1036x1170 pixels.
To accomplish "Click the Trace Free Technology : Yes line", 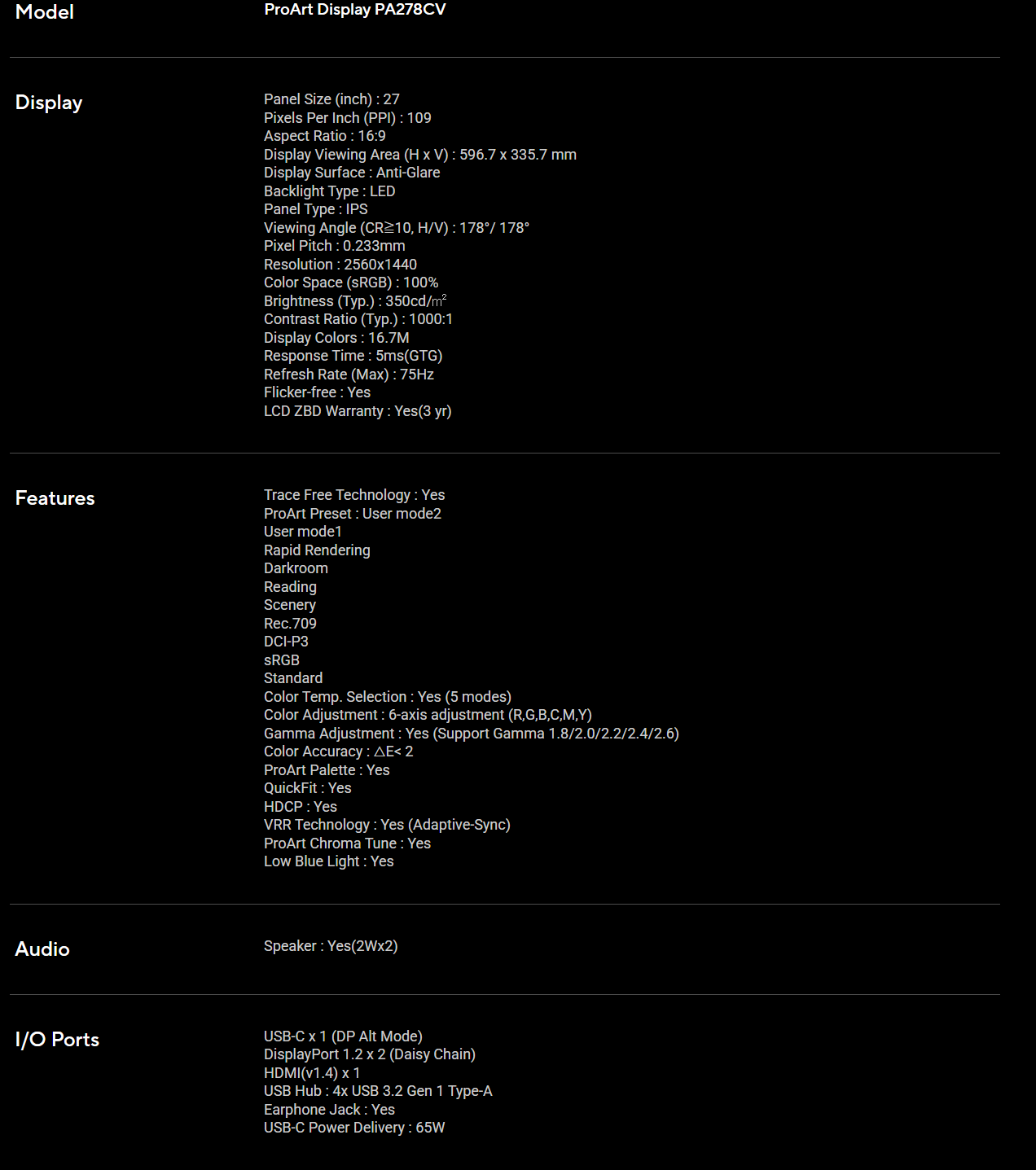I will click(354, 495).
